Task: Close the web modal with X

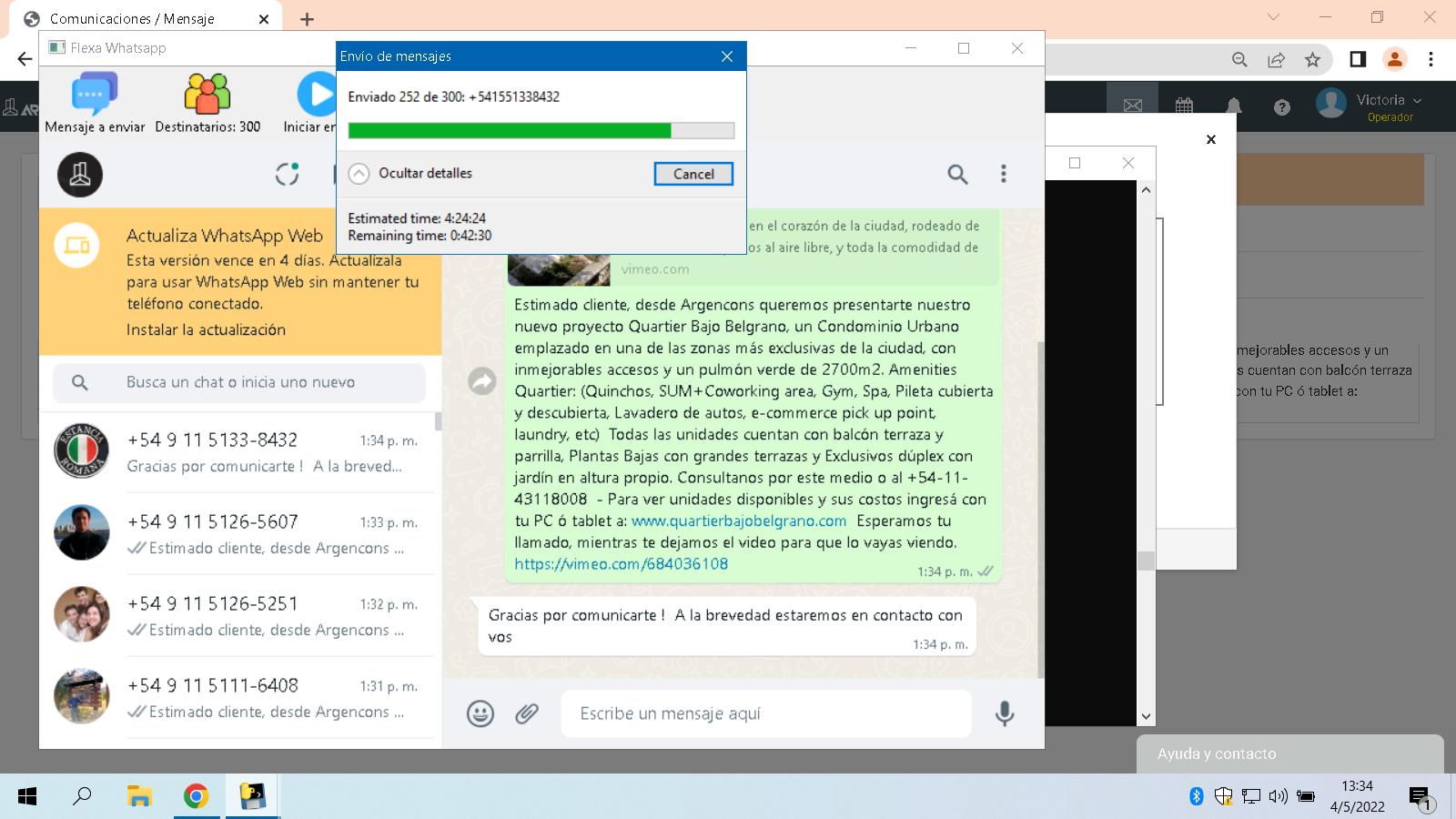Action: pyautogui.click(x=1210, y=139)
